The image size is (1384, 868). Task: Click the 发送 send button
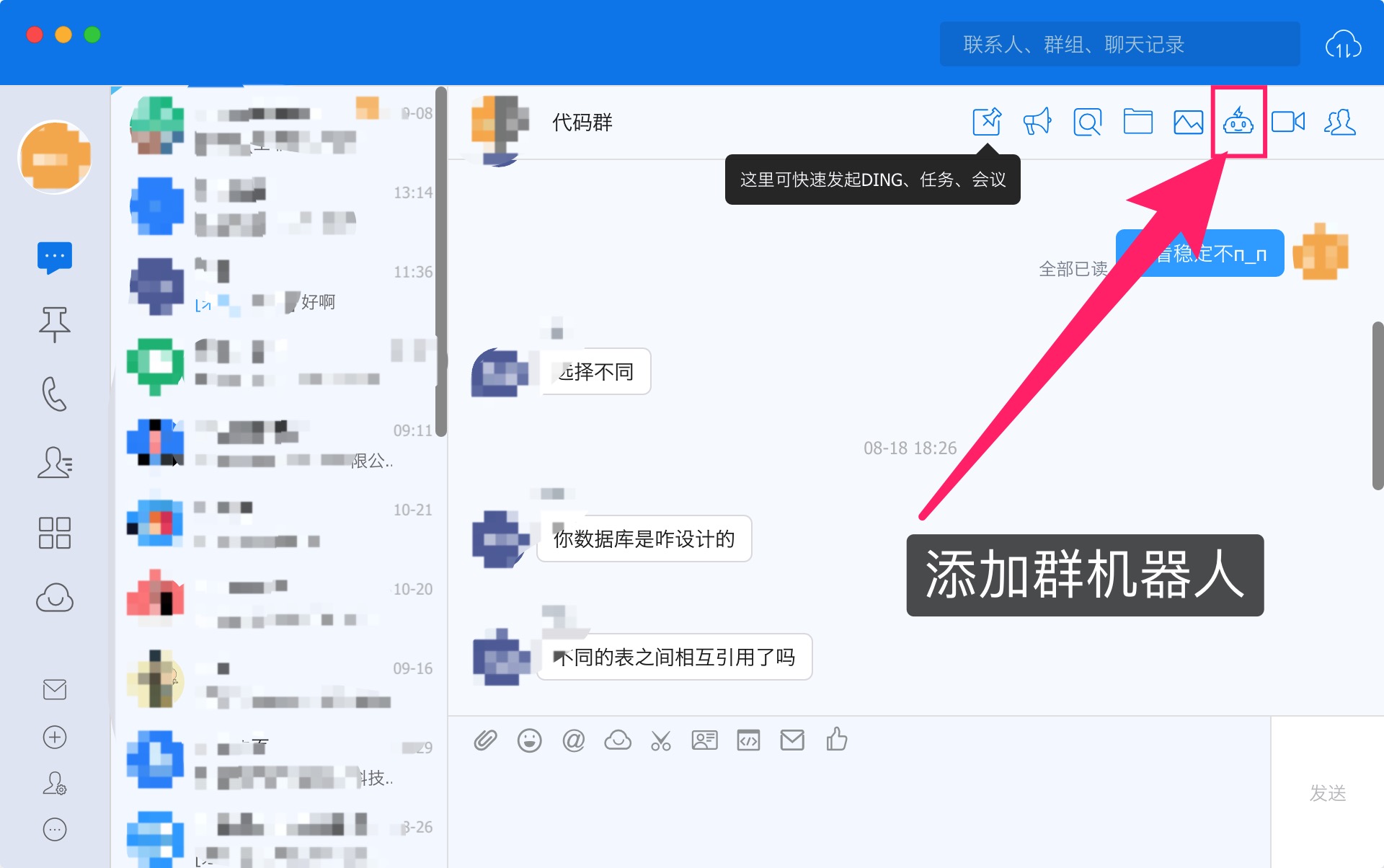1327,793
